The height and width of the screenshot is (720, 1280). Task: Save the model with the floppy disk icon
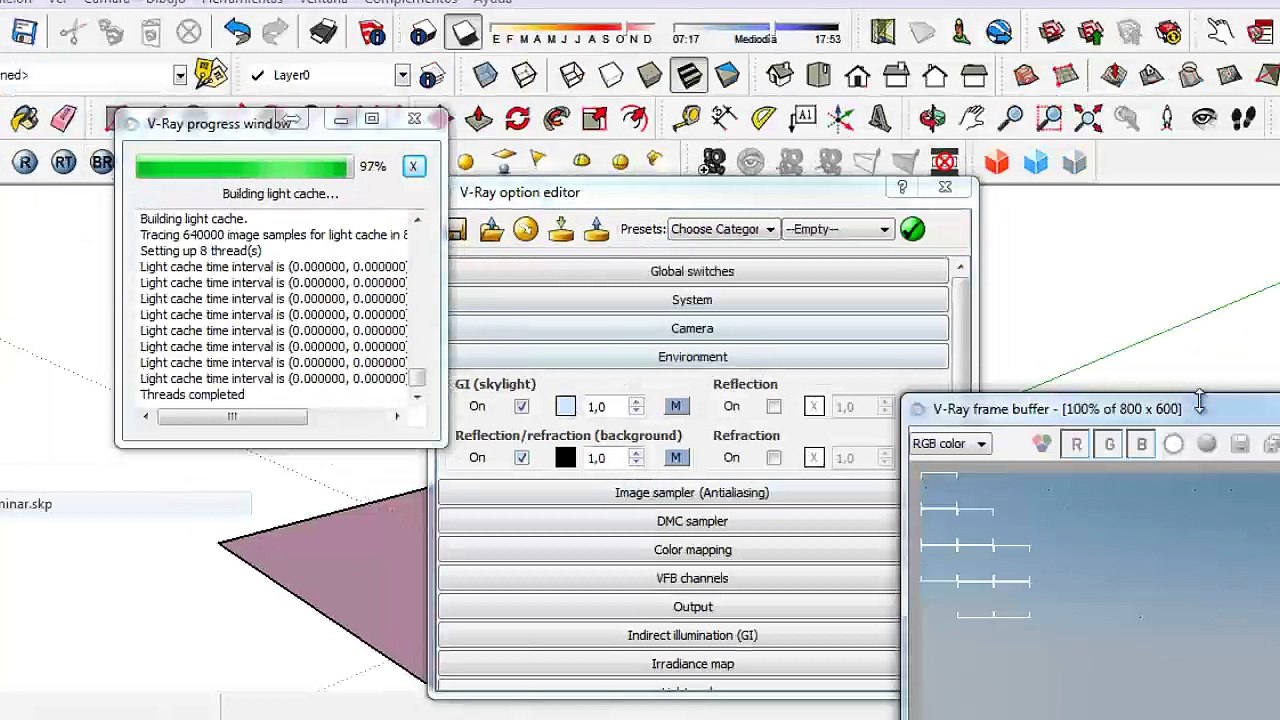click(x=24, y=32)
